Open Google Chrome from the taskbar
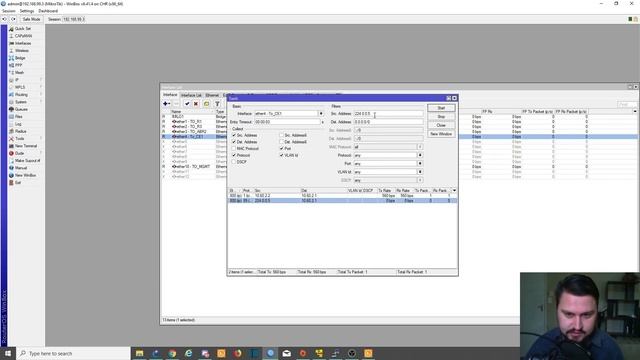 (x=172, y=353)
